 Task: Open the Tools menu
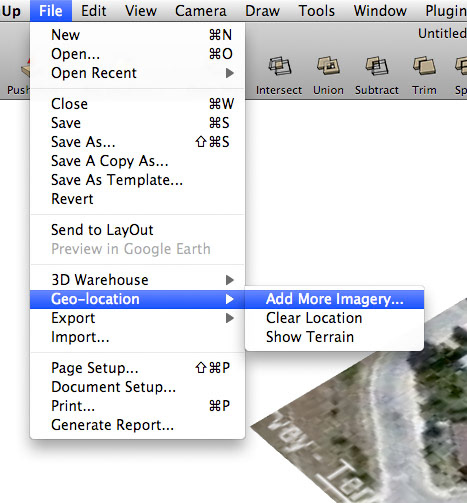316,11
